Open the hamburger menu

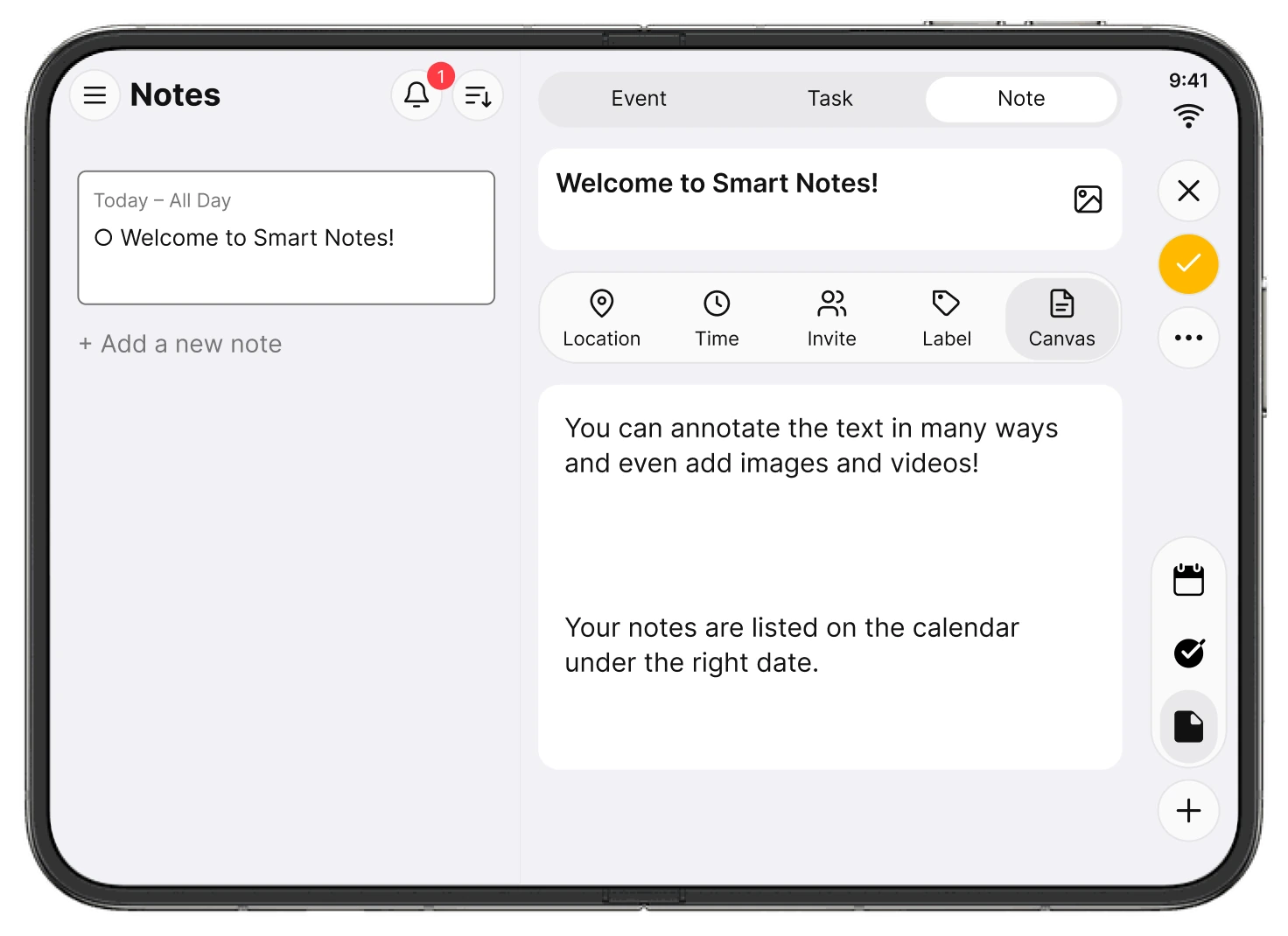[94, 95]
